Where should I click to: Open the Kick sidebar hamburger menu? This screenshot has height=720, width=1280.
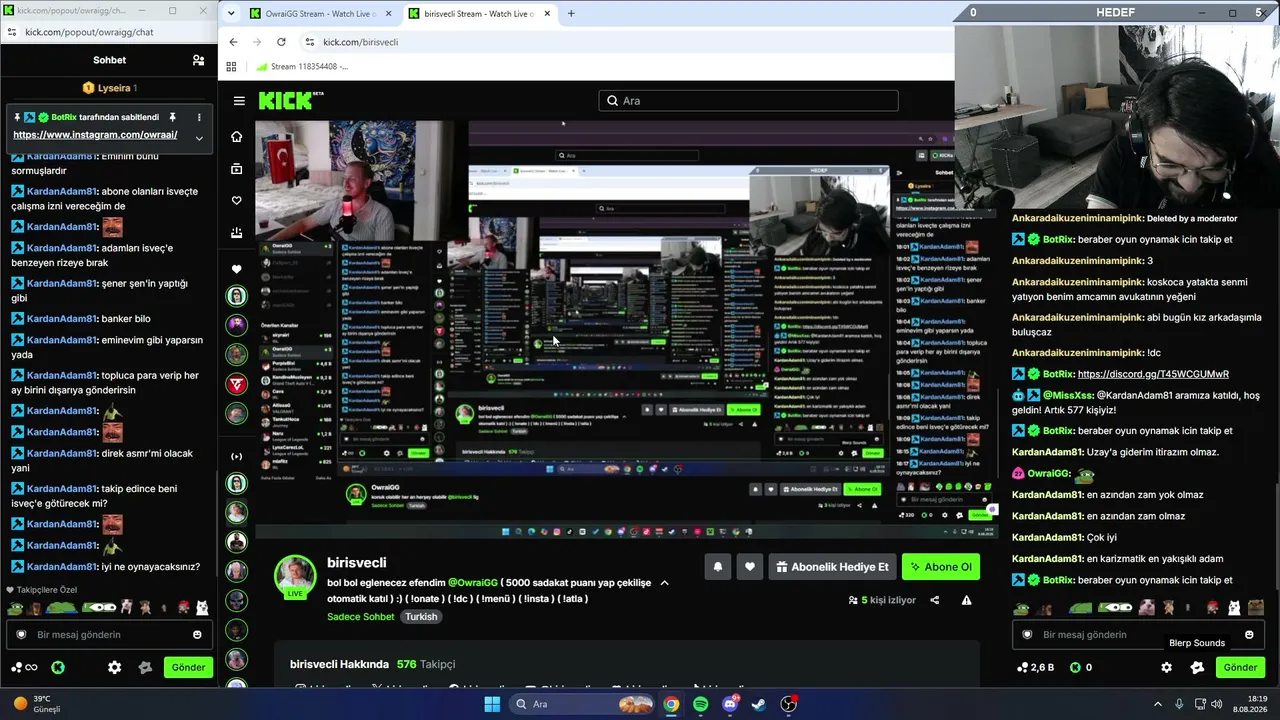[239, 101]
